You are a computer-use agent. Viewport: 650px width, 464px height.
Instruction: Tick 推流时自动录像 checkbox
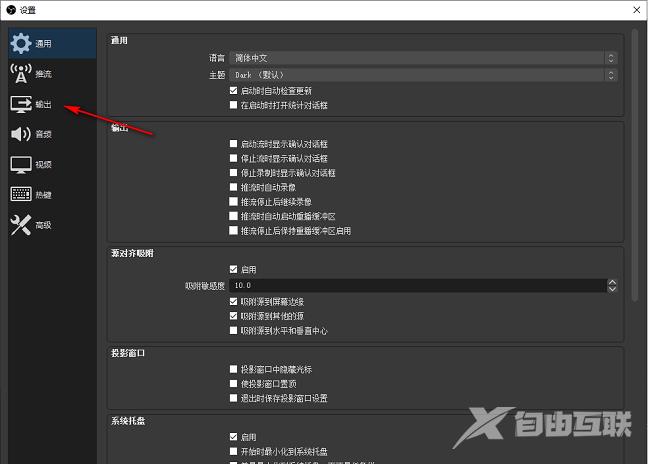233,187
